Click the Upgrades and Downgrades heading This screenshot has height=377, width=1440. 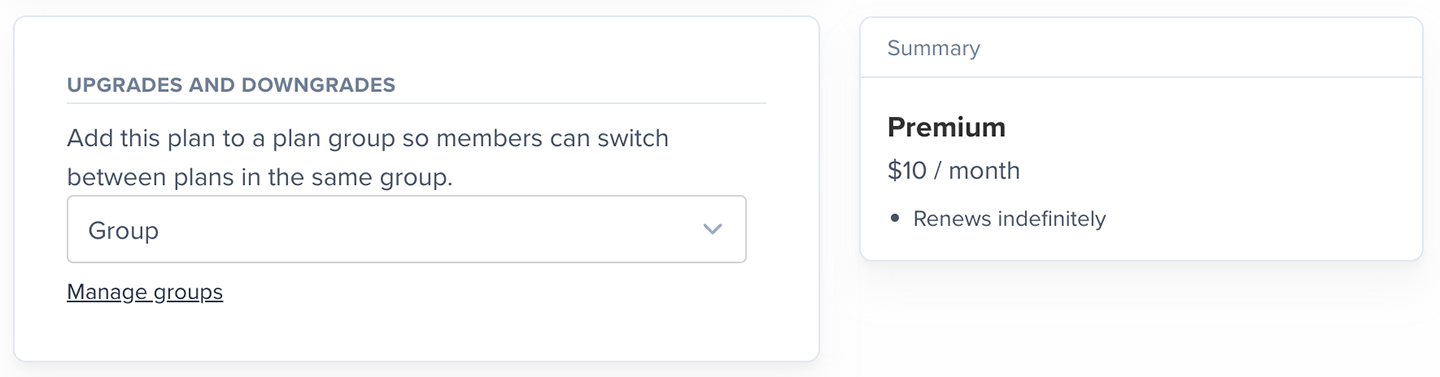(x=231, y=85)
